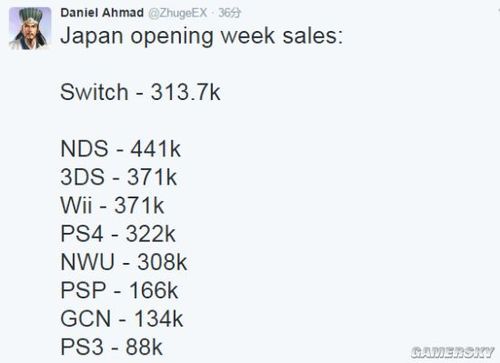
Task: Click the 3DS - 371k line
Action: [x=119, y=177]
